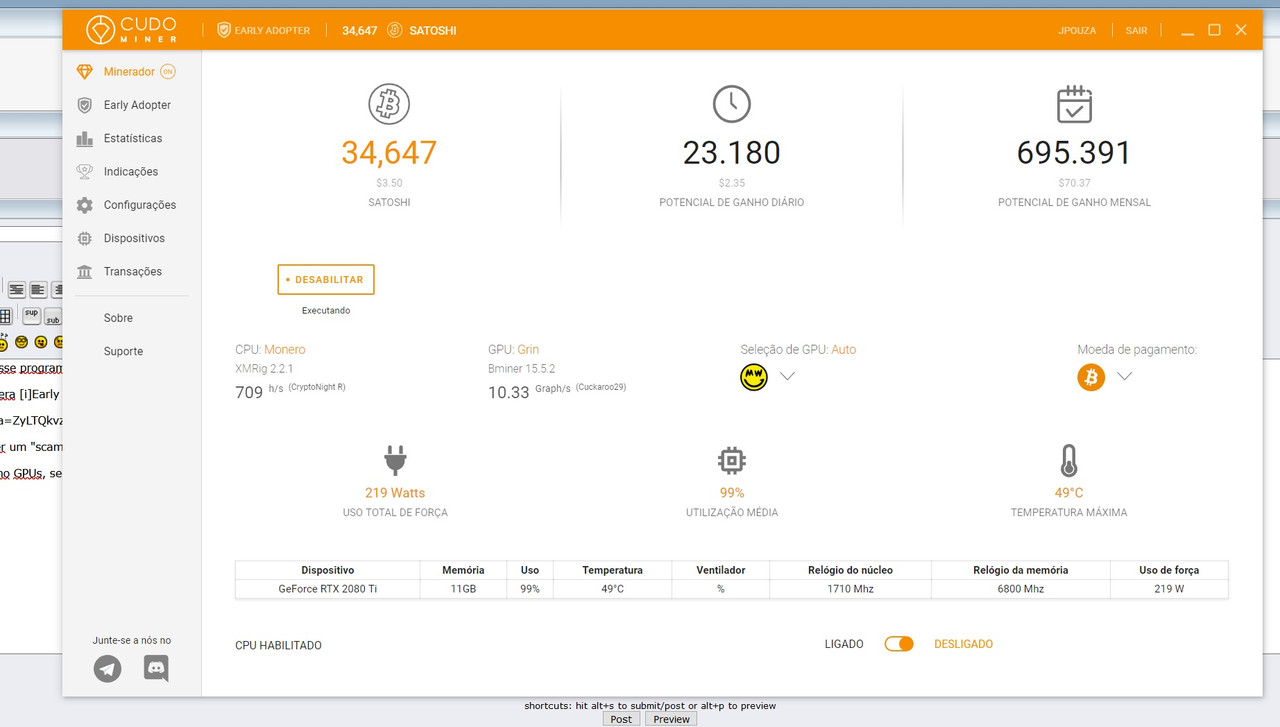Click SAIR to log out
Viewport: 1280px width, 727px height.
tap(1136, 31)
